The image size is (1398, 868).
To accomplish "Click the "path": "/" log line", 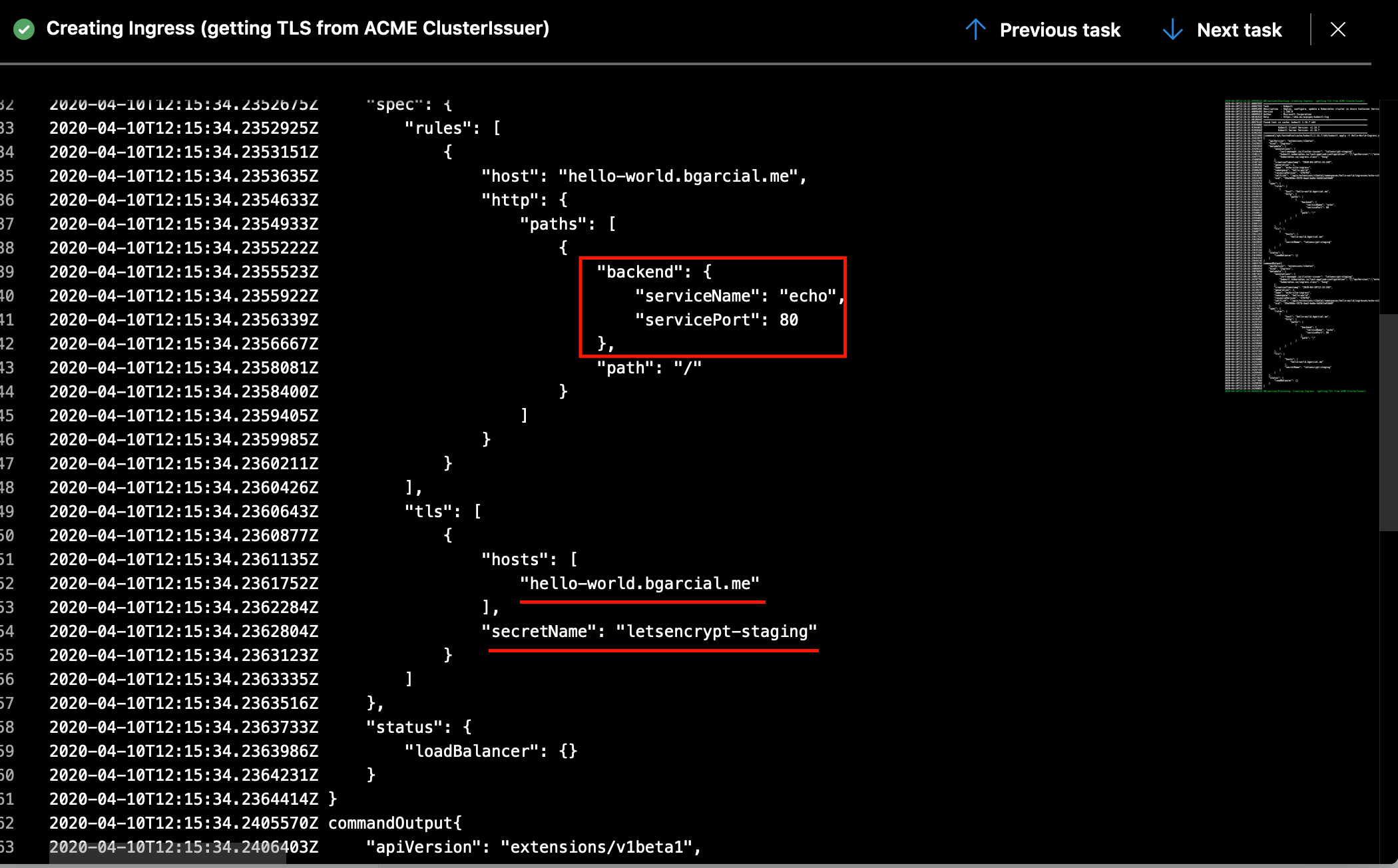I will 649,367.
